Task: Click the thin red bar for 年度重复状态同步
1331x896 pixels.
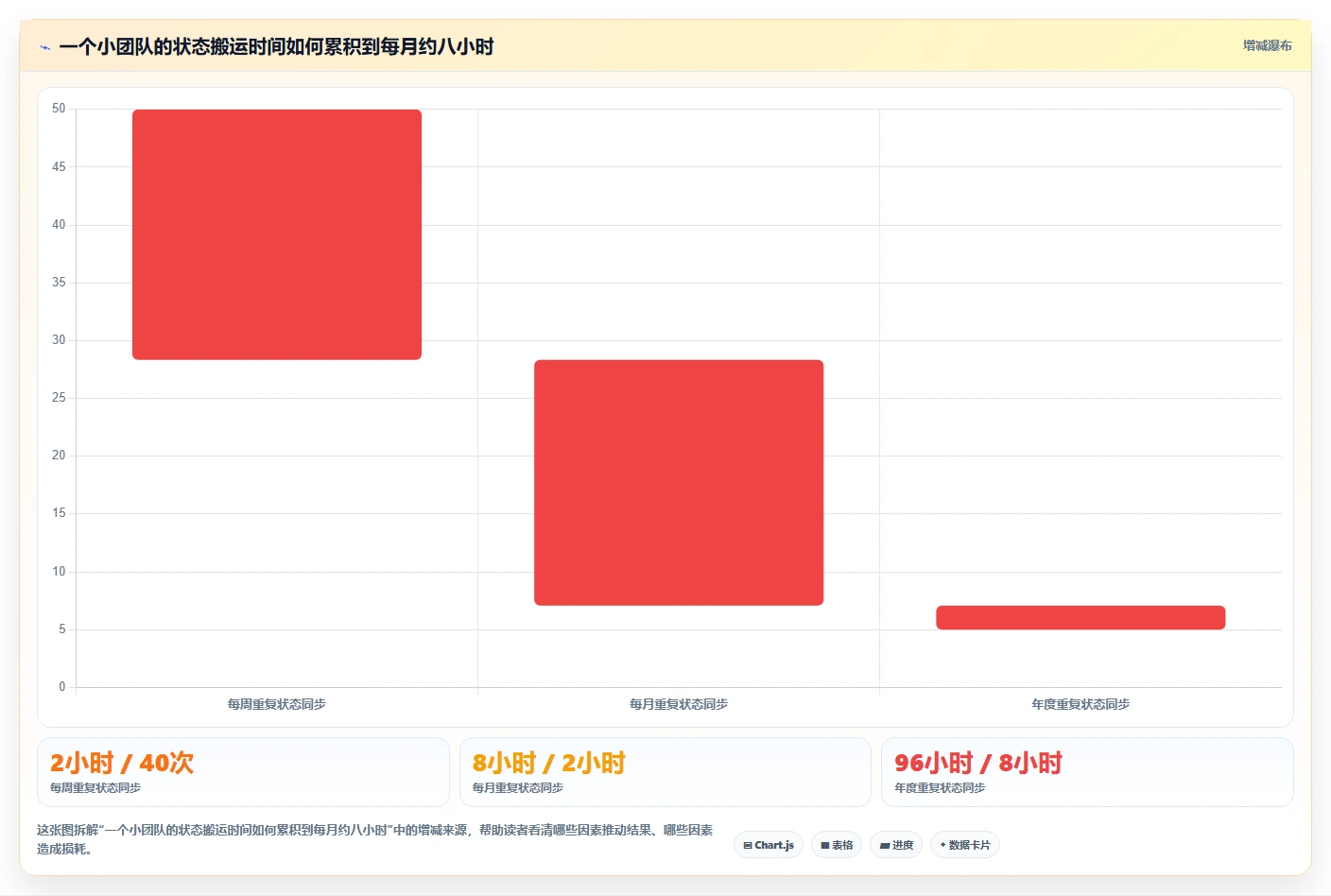Action: 1080,617
